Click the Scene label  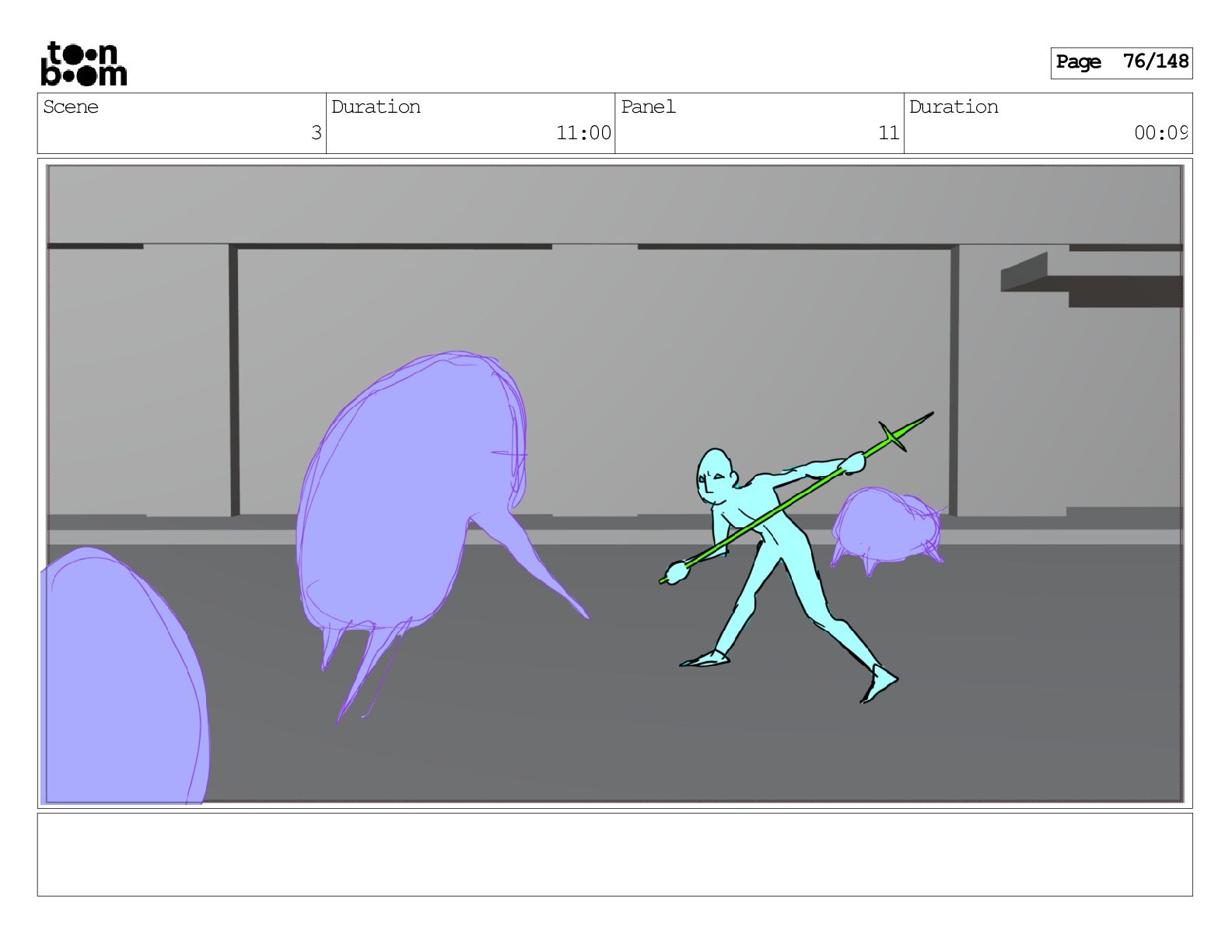pos(71,107)
